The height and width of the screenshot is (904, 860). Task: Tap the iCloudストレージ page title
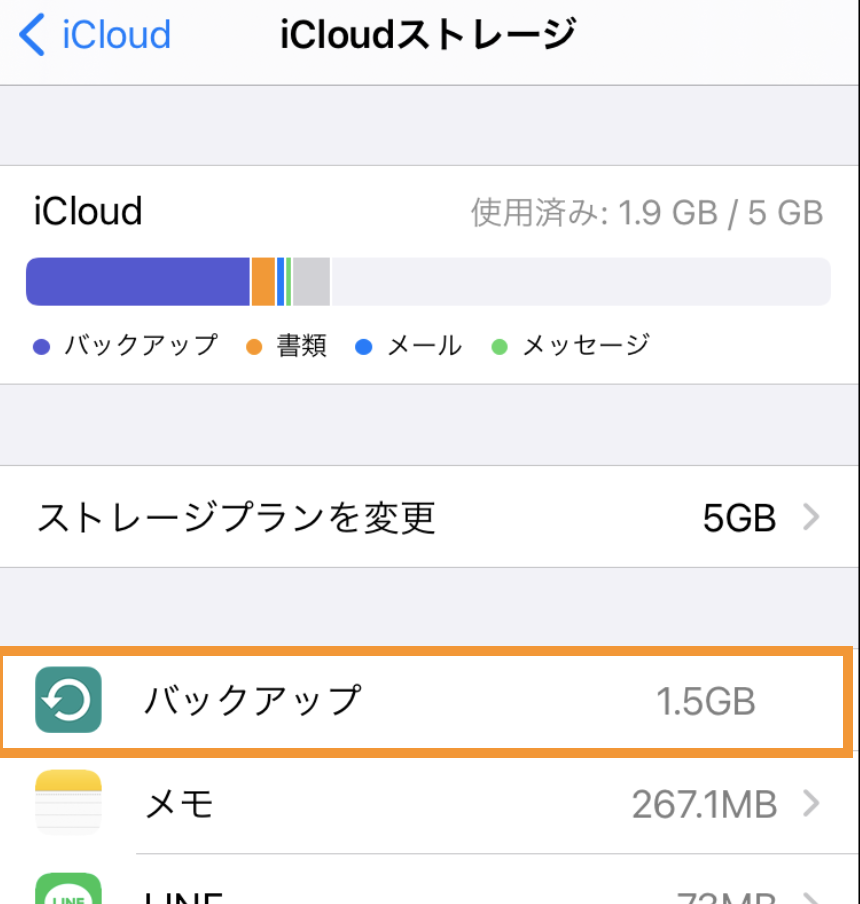coord(428,35)
